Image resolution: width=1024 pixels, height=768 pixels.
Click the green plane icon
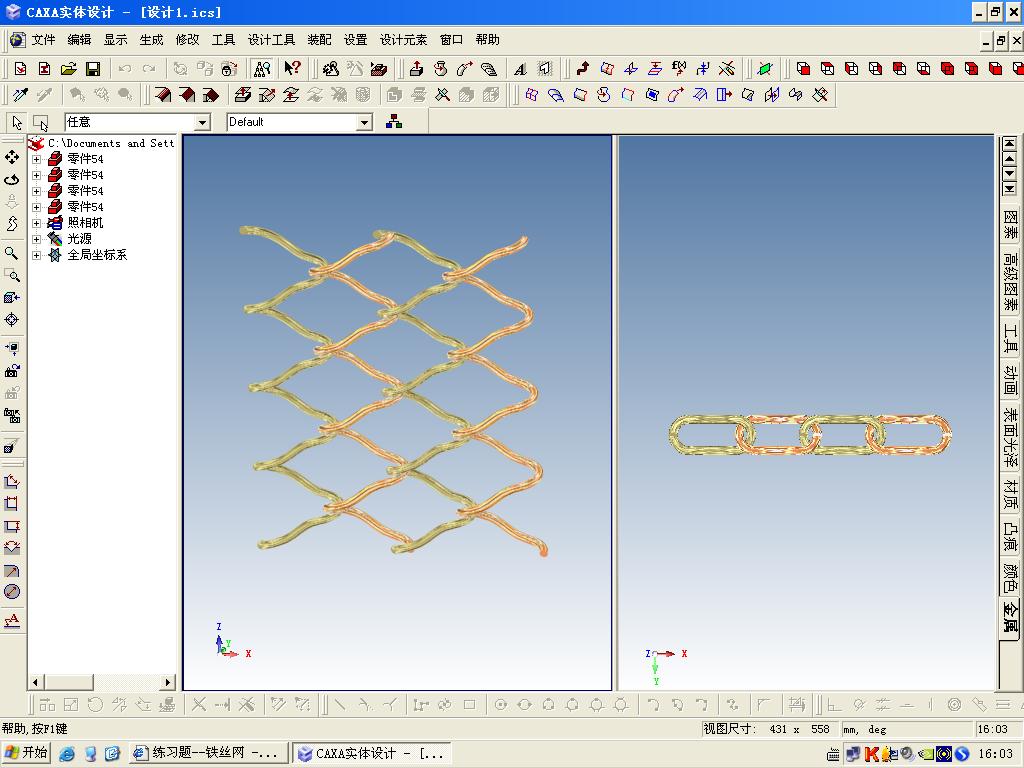[765, 69]
